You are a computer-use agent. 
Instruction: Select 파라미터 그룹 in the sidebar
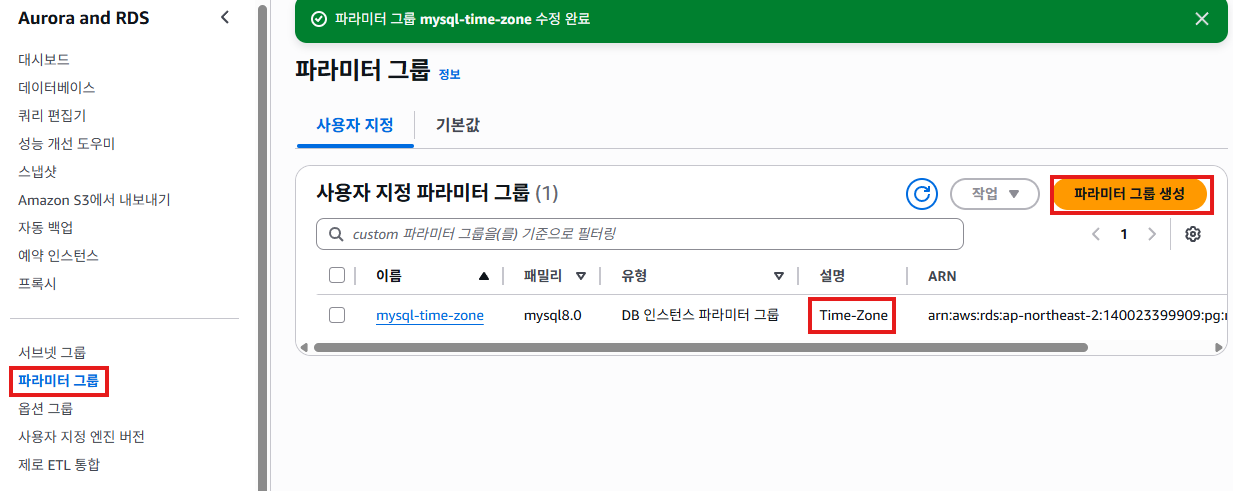(59, 381)
